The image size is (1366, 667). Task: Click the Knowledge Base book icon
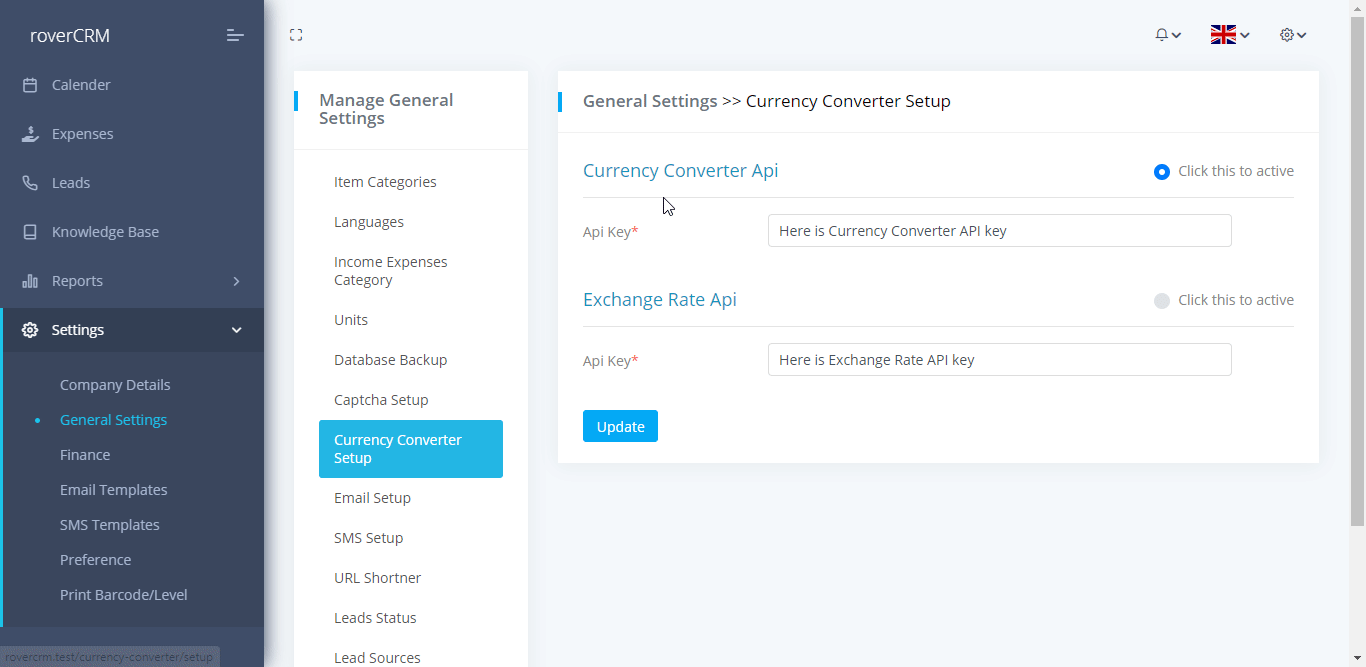[30, 232]
